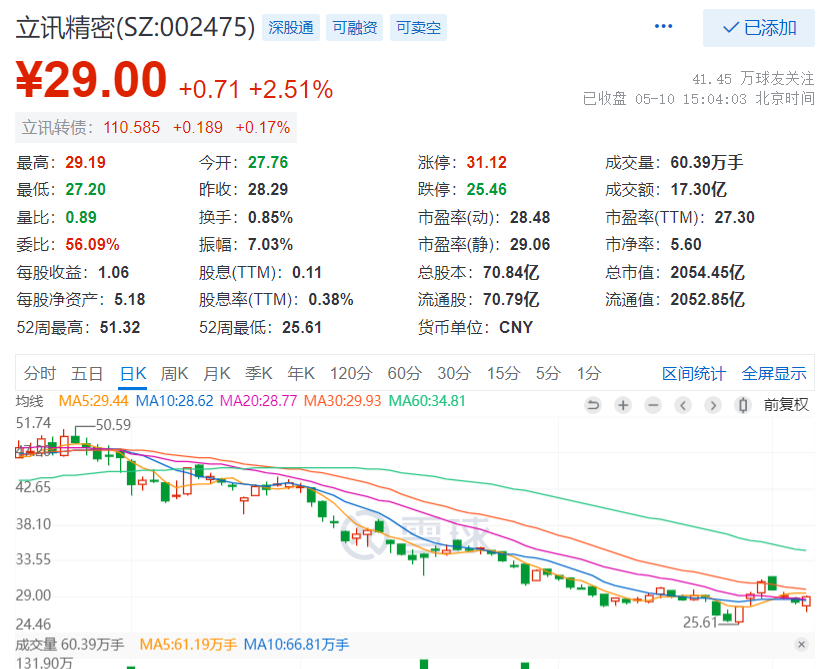Zoom in chart with plus icon

[x=623, y=405]
